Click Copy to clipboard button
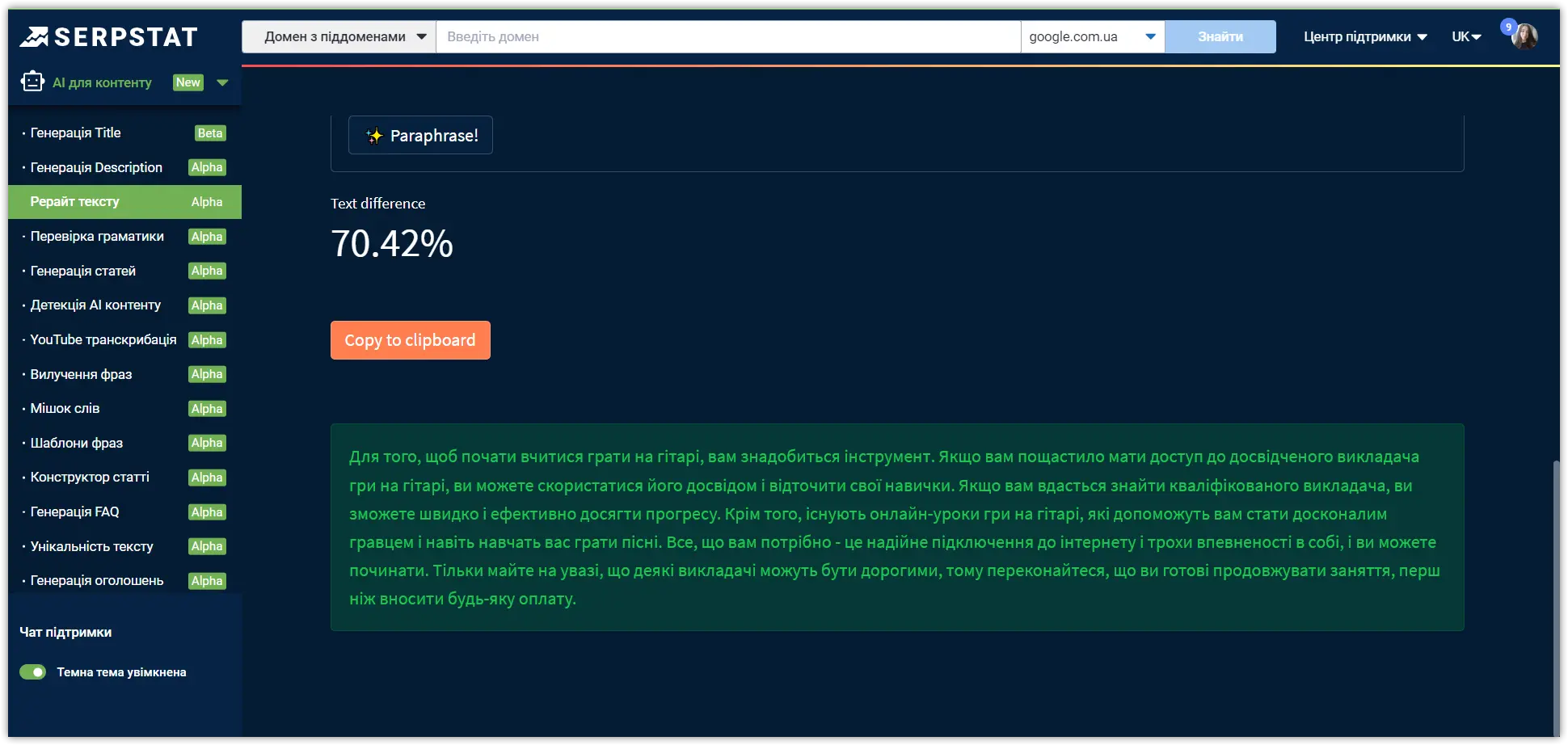The image size is (1568, 745). pos(410,340)
